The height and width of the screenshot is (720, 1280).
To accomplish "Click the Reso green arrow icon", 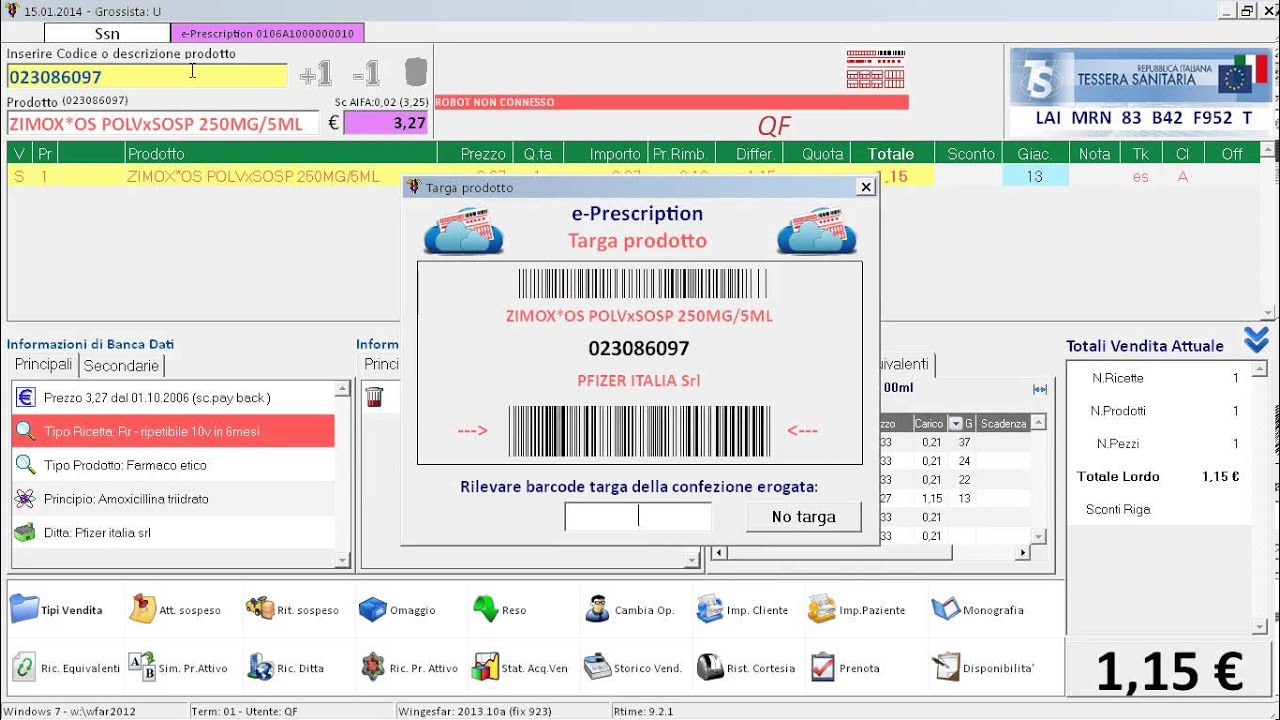I will click(x=485, y=609).
